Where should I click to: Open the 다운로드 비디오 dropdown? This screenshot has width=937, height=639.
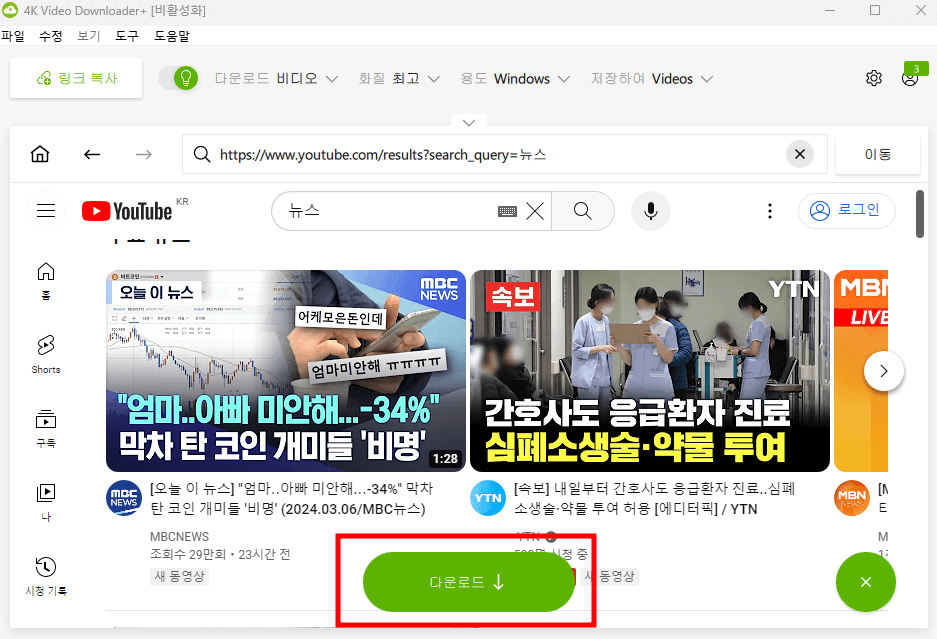pos(277,79)
